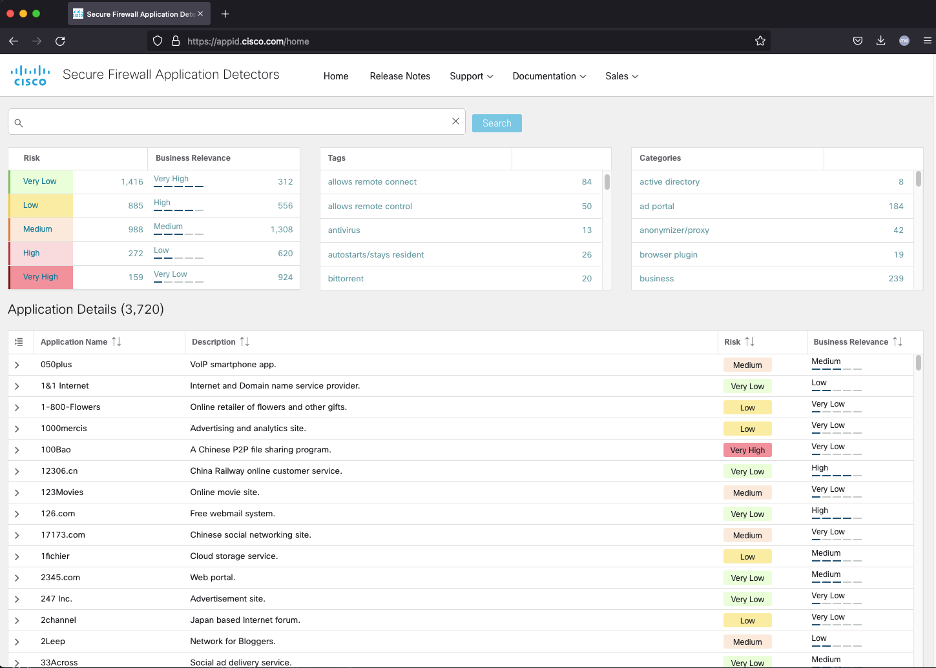Open the Support dropdown menu
Screen dimensions: 936x668
(x=471, y=76)
